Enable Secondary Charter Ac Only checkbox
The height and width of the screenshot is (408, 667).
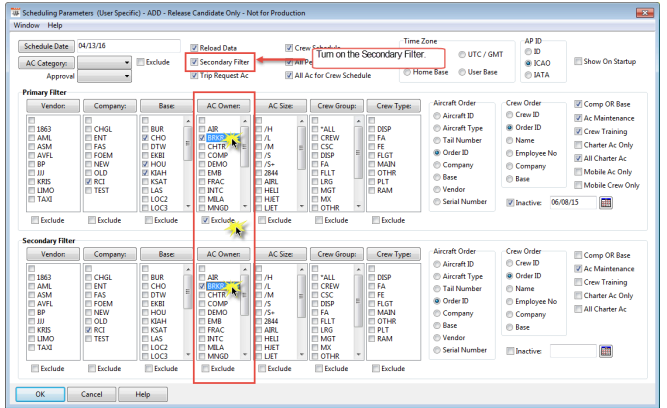(578, 296)
